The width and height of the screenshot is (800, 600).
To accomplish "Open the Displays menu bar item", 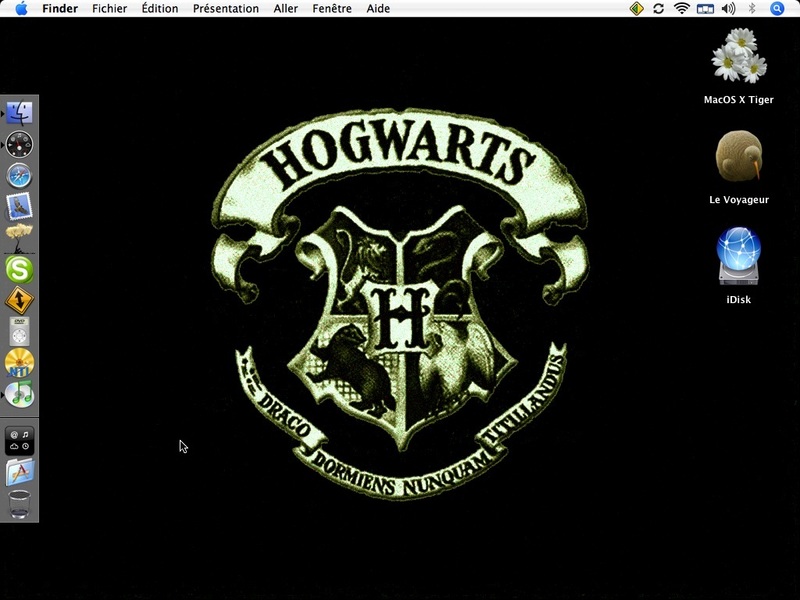I will point(705,9).
